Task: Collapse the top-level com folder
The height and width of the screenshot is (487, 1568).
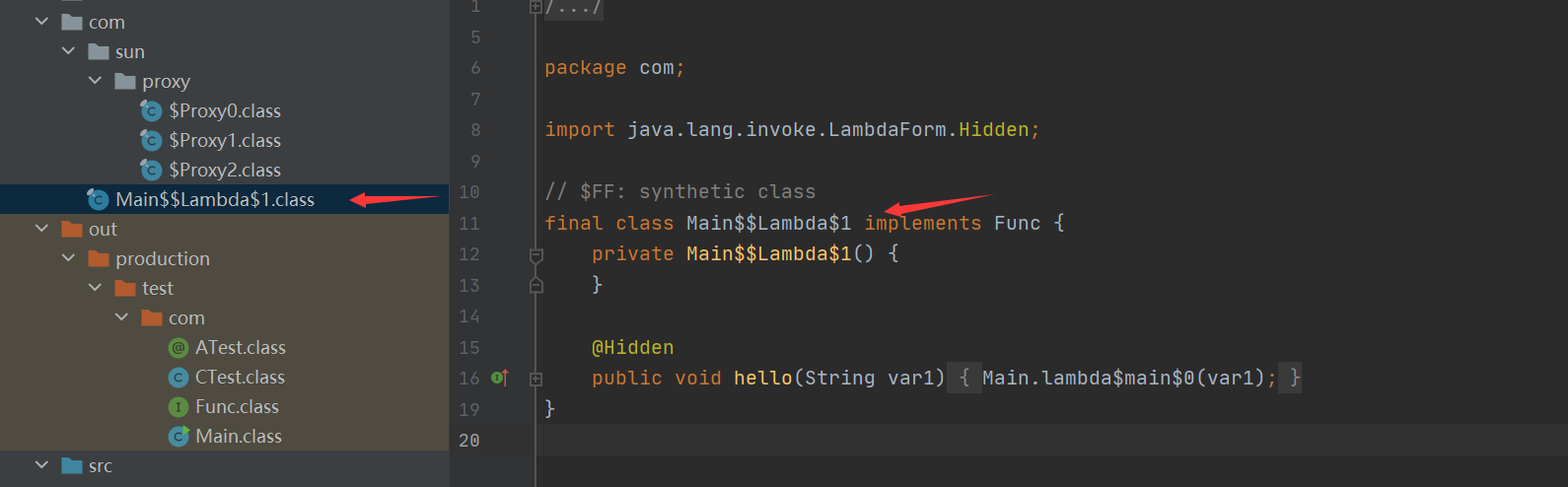Action: [41, 21]
